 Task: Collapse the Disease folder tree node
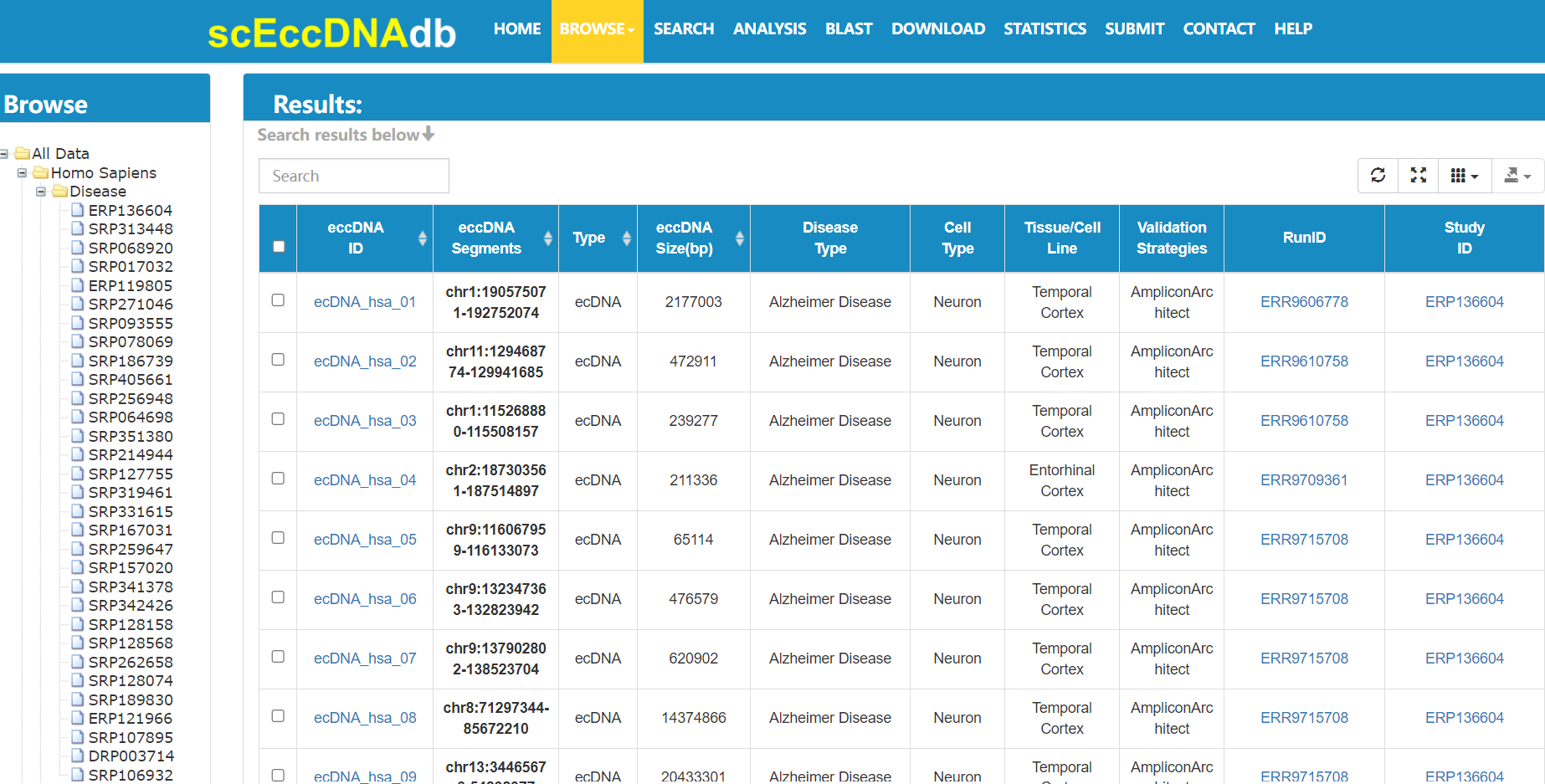41,192
